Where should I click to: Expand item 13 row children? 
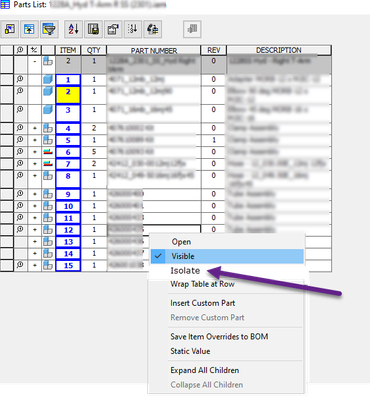[35, 242]
